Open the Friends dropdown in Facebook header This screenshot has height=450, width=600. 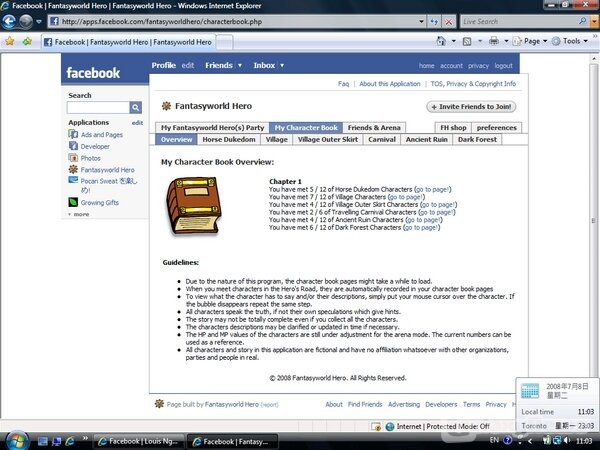[x=239, y=65]
